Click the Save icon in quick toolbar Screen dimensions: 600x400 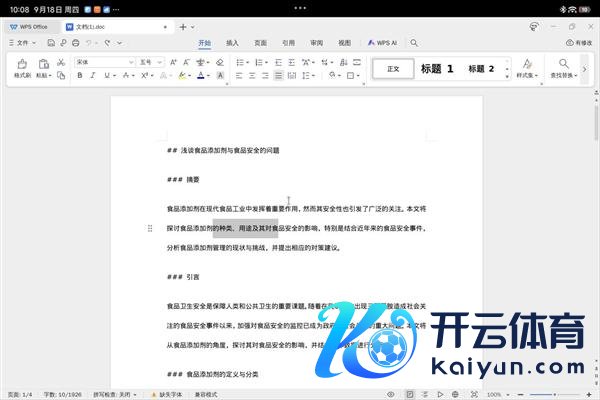pyautogui.click(x=51, y=43)
